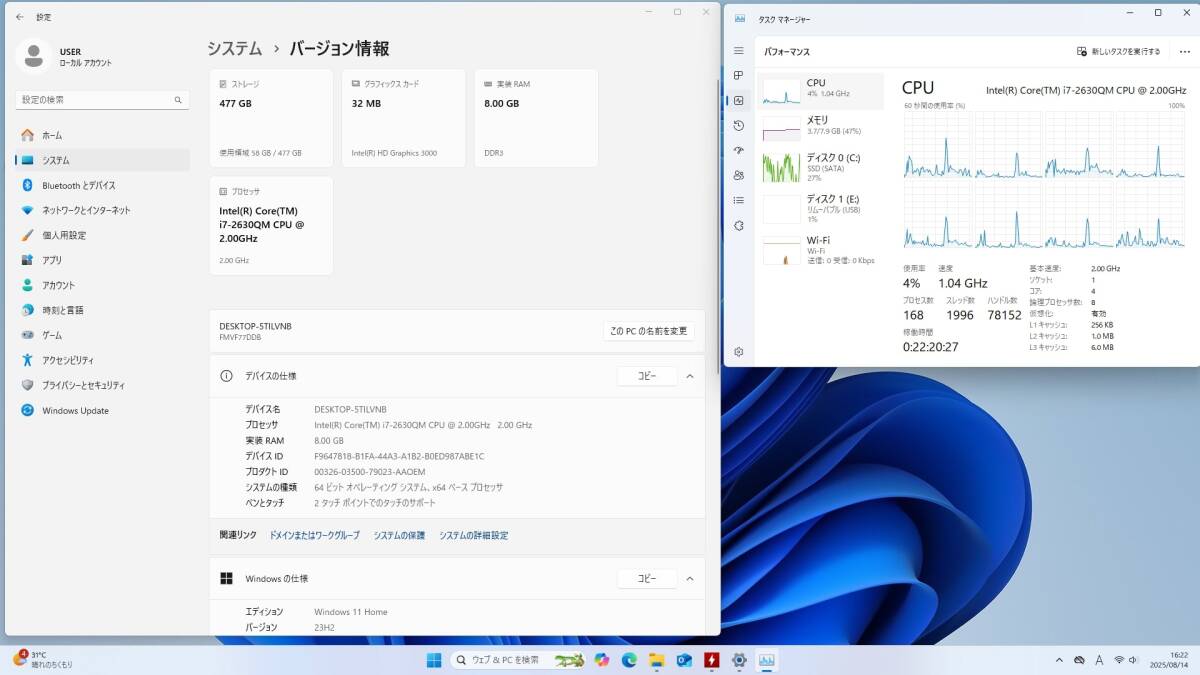The height and width of the screenshot is (675, 1200).
Task: Show hidden system tray icons chevron
Action: pos(1059,660)
